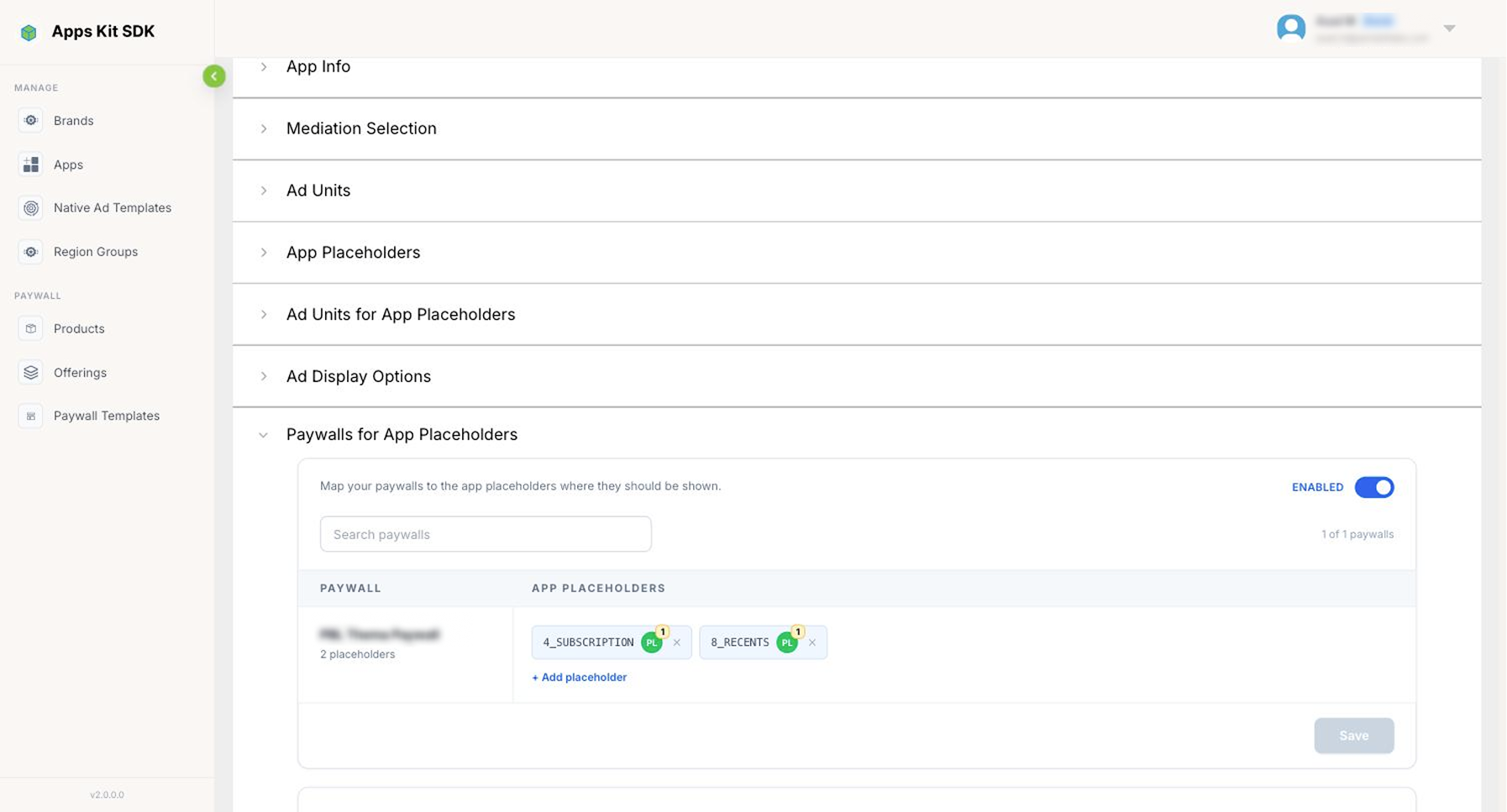
Task: Click the PL badge on 4_SUBSCRIPTION chip
Action: pyautogui.click(x=652, y=642)
